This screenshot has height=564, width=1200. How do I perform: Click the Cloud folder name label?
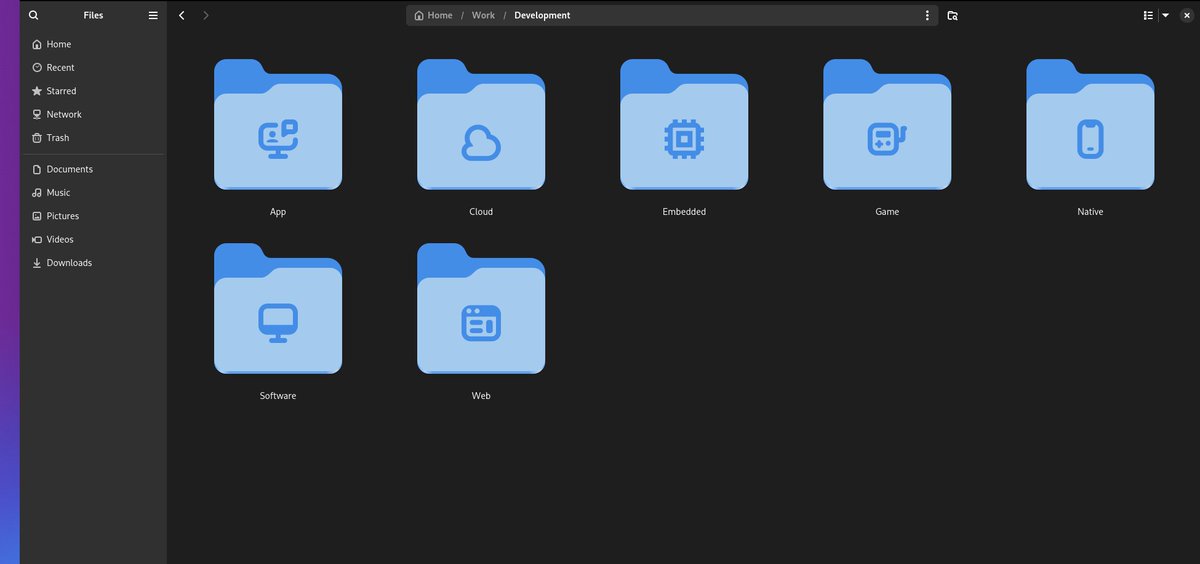click(481, 212)
